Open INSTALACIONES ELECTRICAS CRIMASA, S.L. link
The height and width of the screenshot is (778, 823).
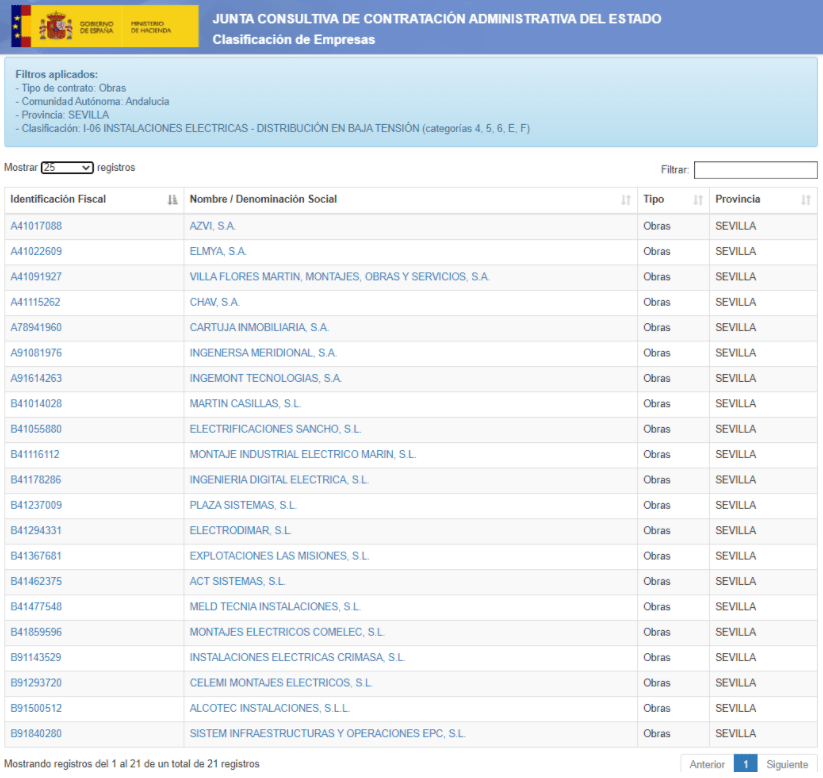click(297, 658)
